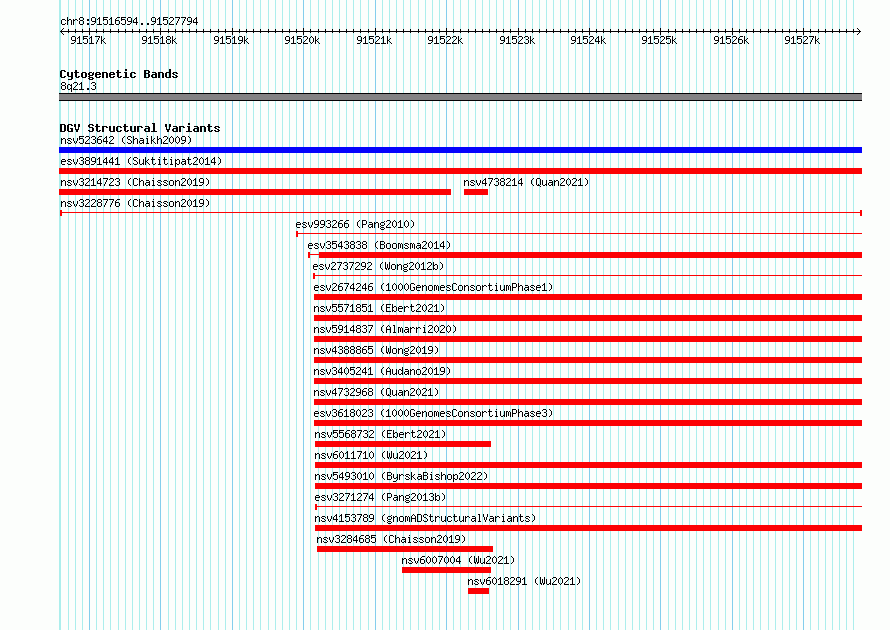Click the Cytogenetic Bands track title

coord(119,74)
